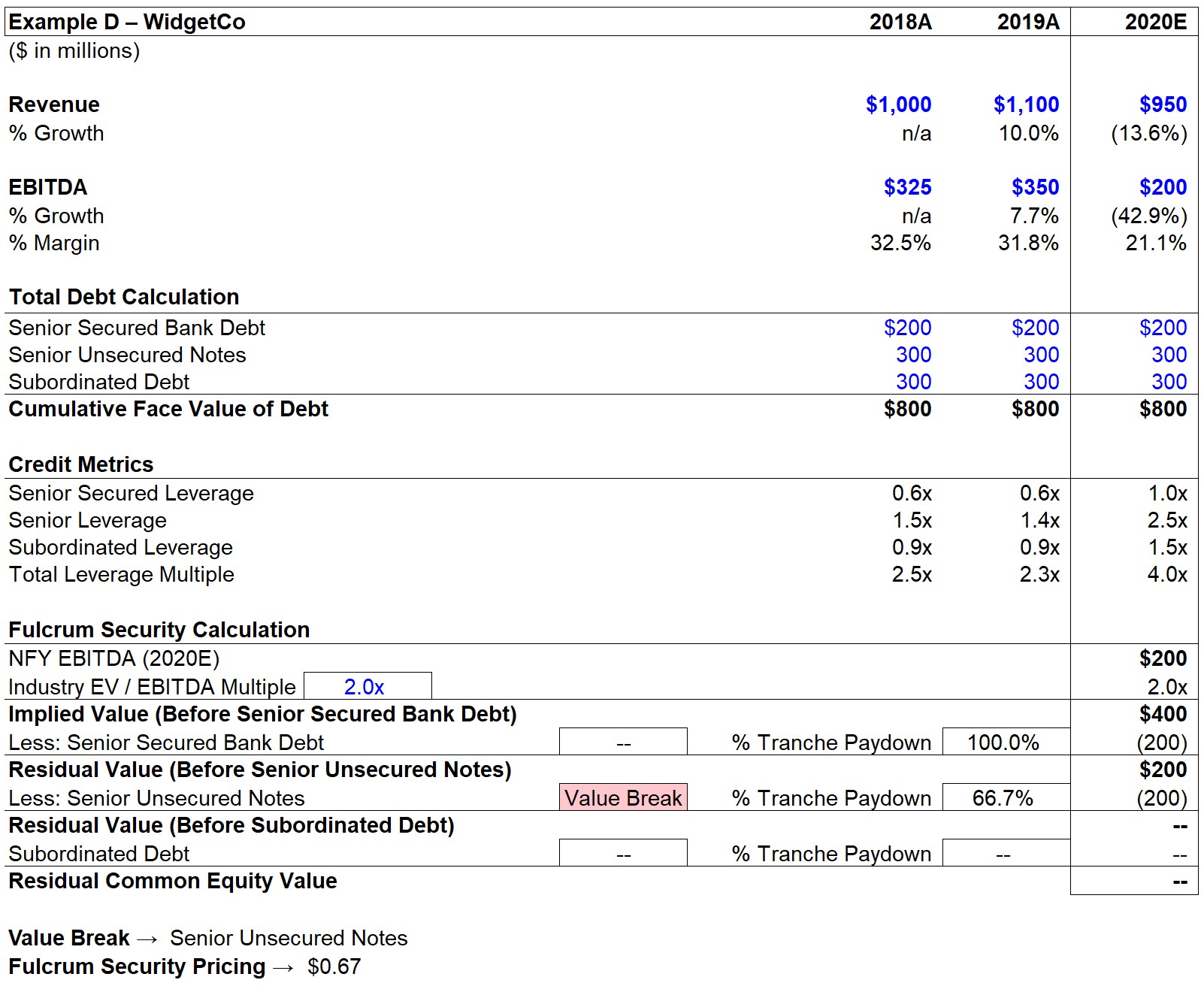Select Residual Value (Before Senior Unsecured Notes) label
The width and height of the screenshot is (1204, 986).
(260, 770)
